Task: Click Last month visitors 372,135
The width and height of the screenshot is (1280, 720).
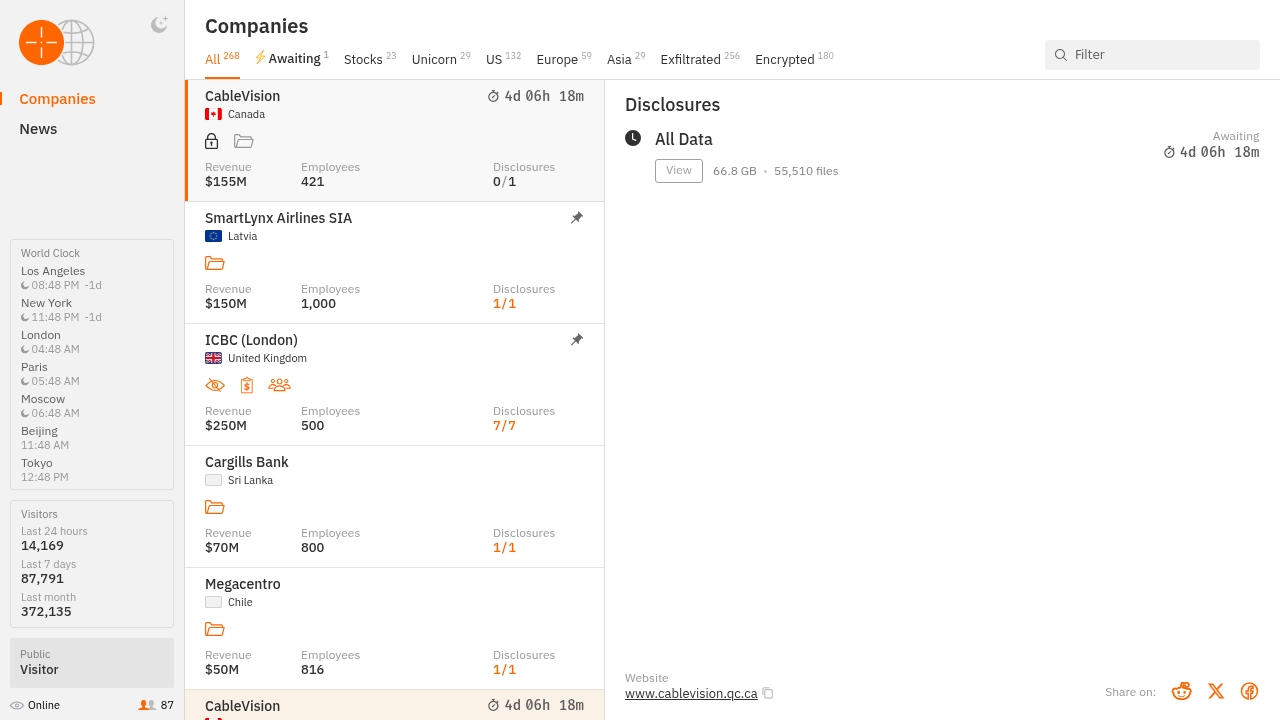Action: (46, 612)
